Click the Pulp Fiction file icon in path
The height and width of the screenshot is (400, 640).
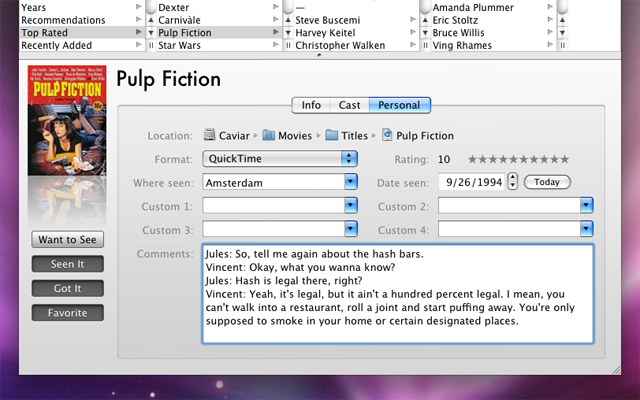click(x=387, y=135)
